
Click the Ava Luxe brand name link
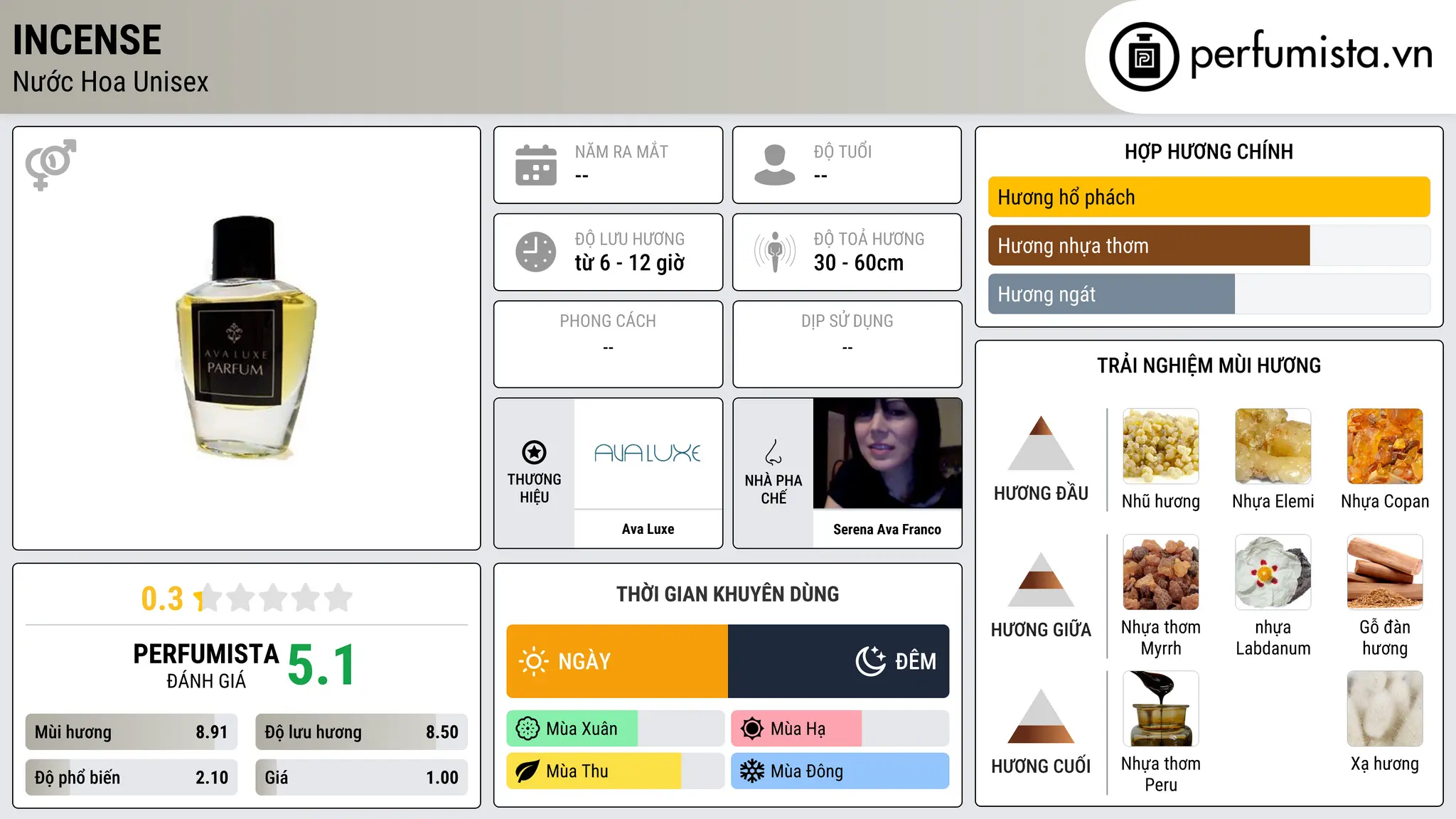click(648, 529)
